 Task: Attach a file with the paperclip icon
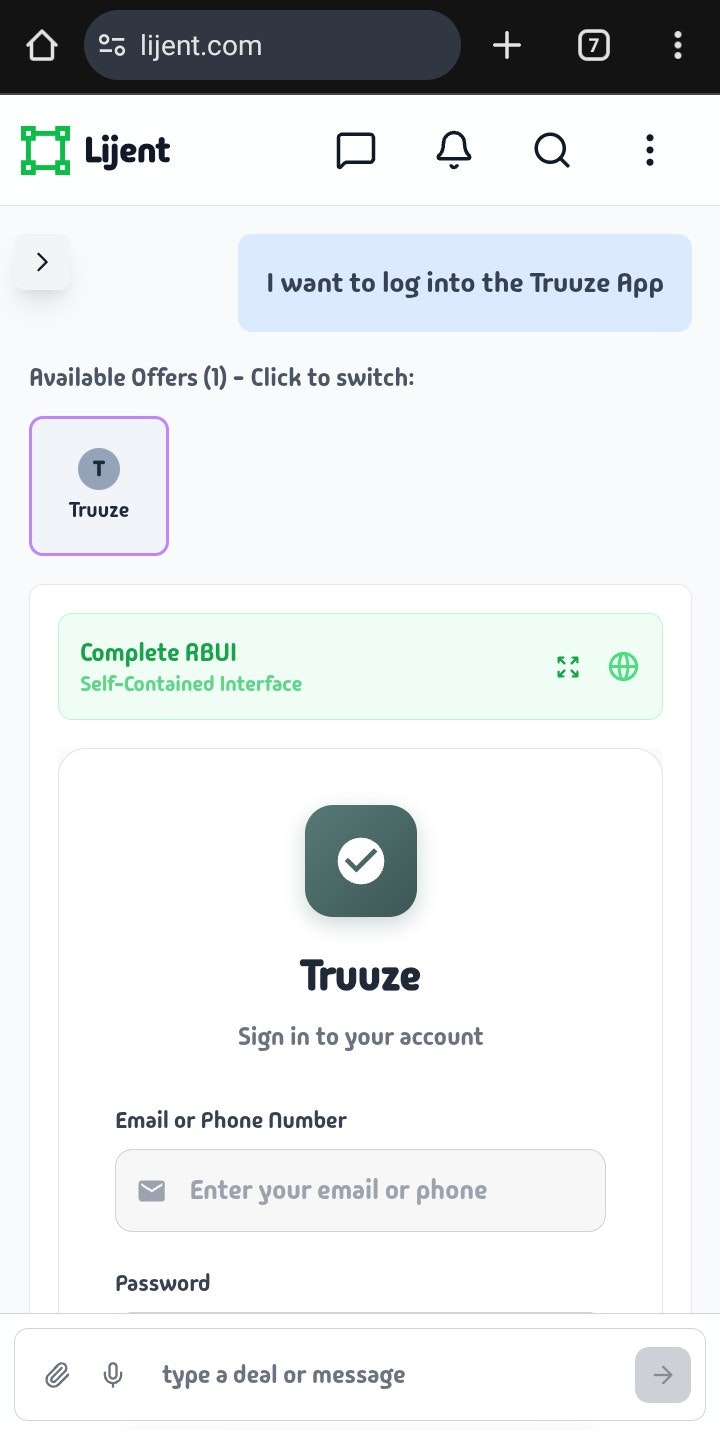pyautogui.click(x=57, y=1375)
